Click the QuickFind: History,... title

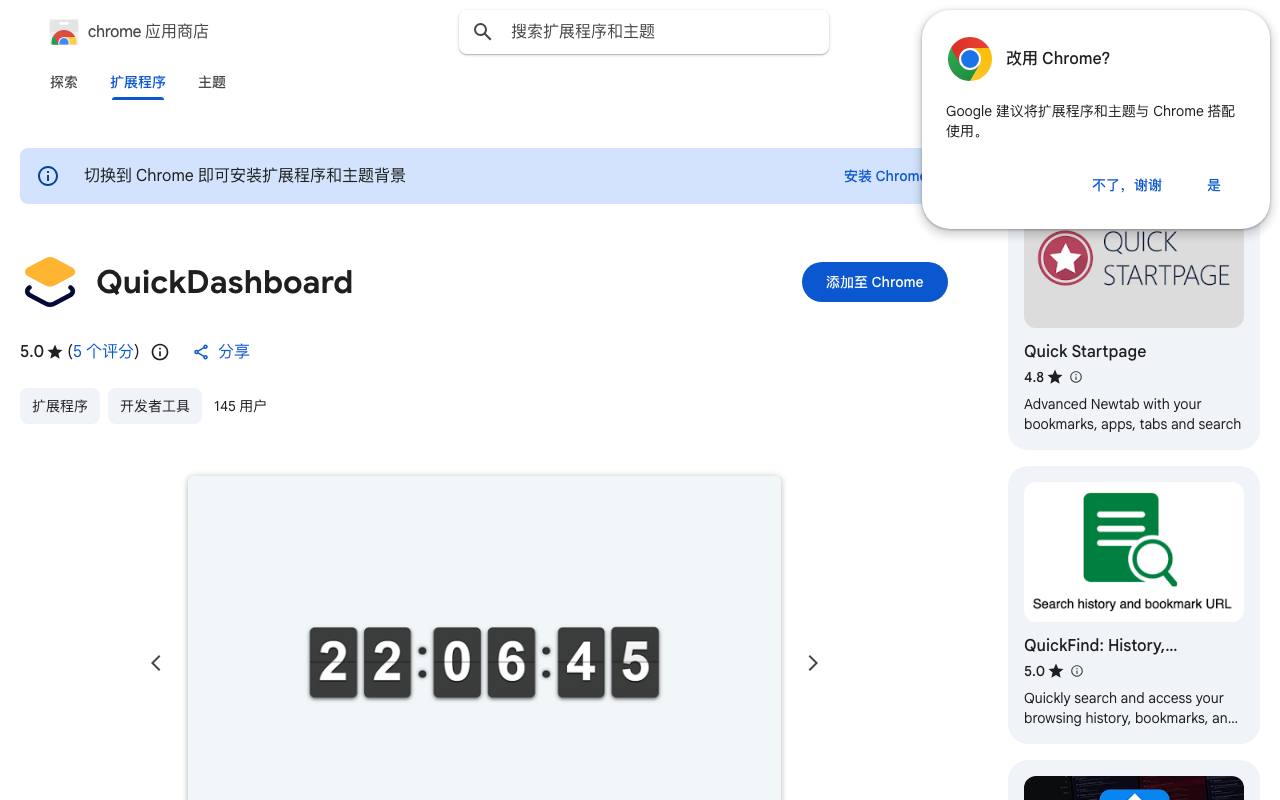(x=1100, y=645)
